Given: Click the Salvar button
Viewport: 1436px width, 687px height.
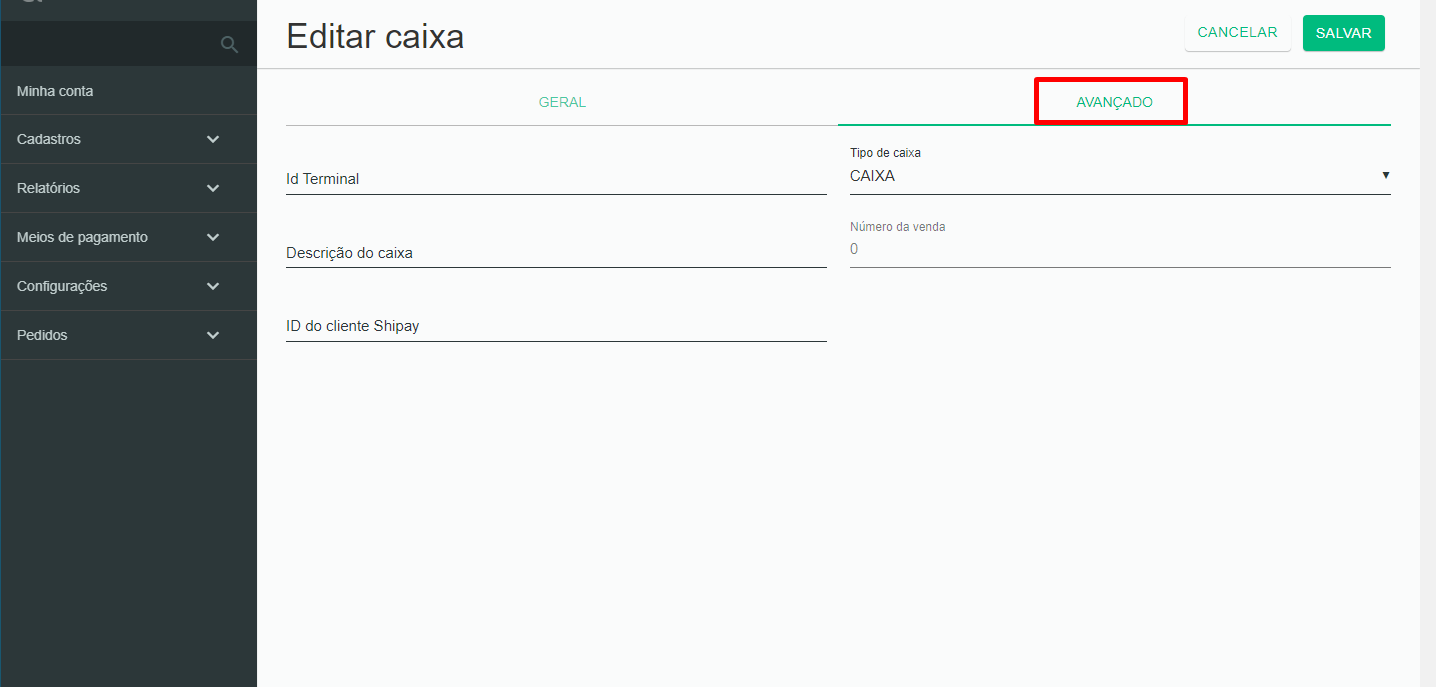Looking at the screenshot, I should pyautogui.click(x=1343, y=33).
